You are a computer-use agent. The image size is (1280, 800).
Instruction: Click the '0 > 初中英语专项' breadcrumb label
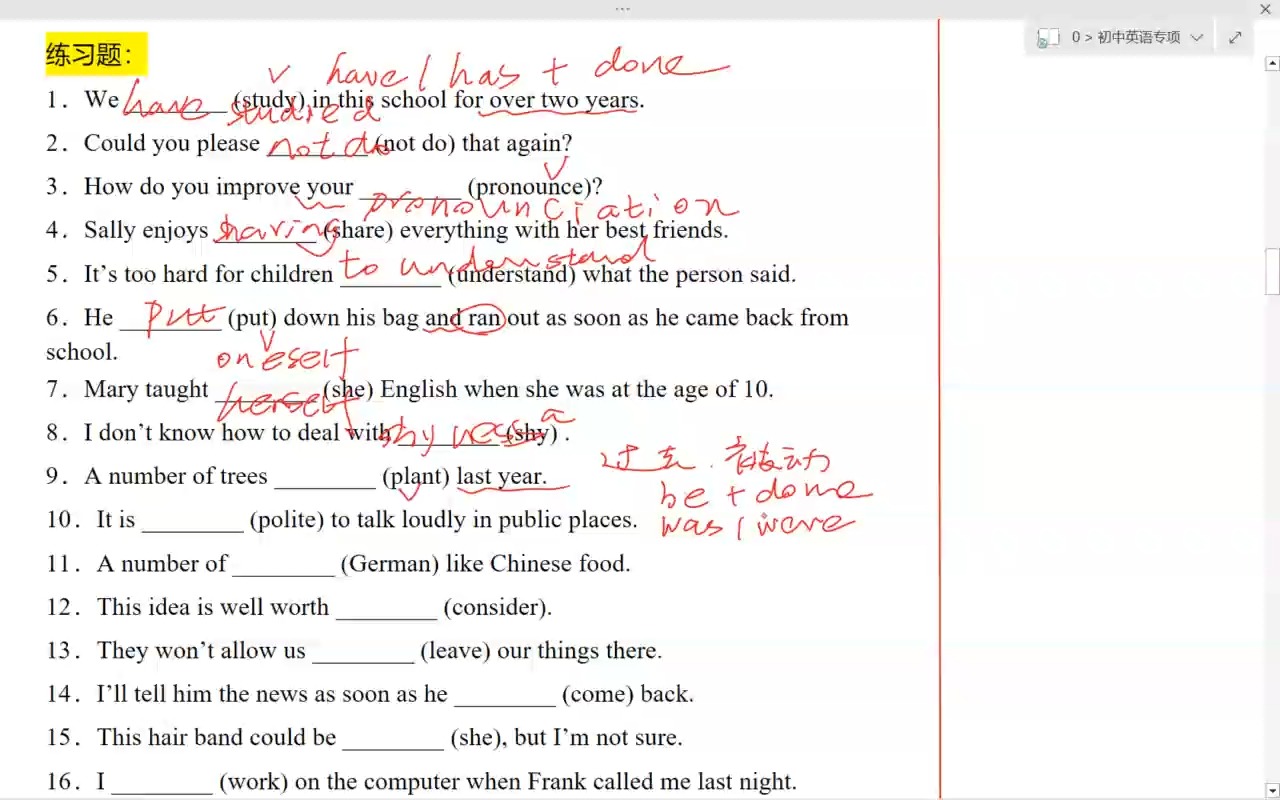click(x=1126, y=38)
